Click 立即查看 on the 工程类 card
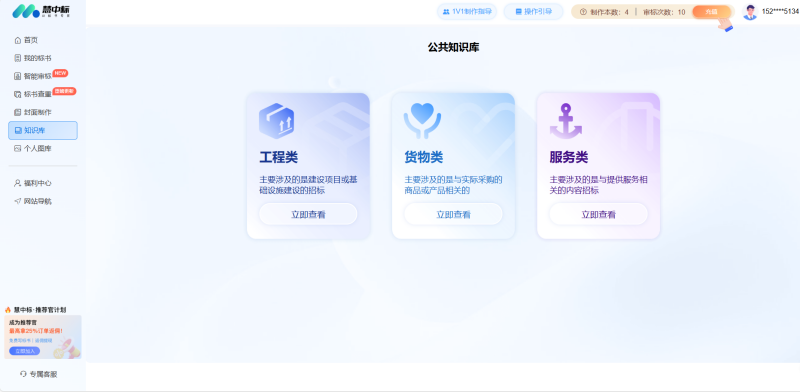800x392 pixels. point(308,214)
